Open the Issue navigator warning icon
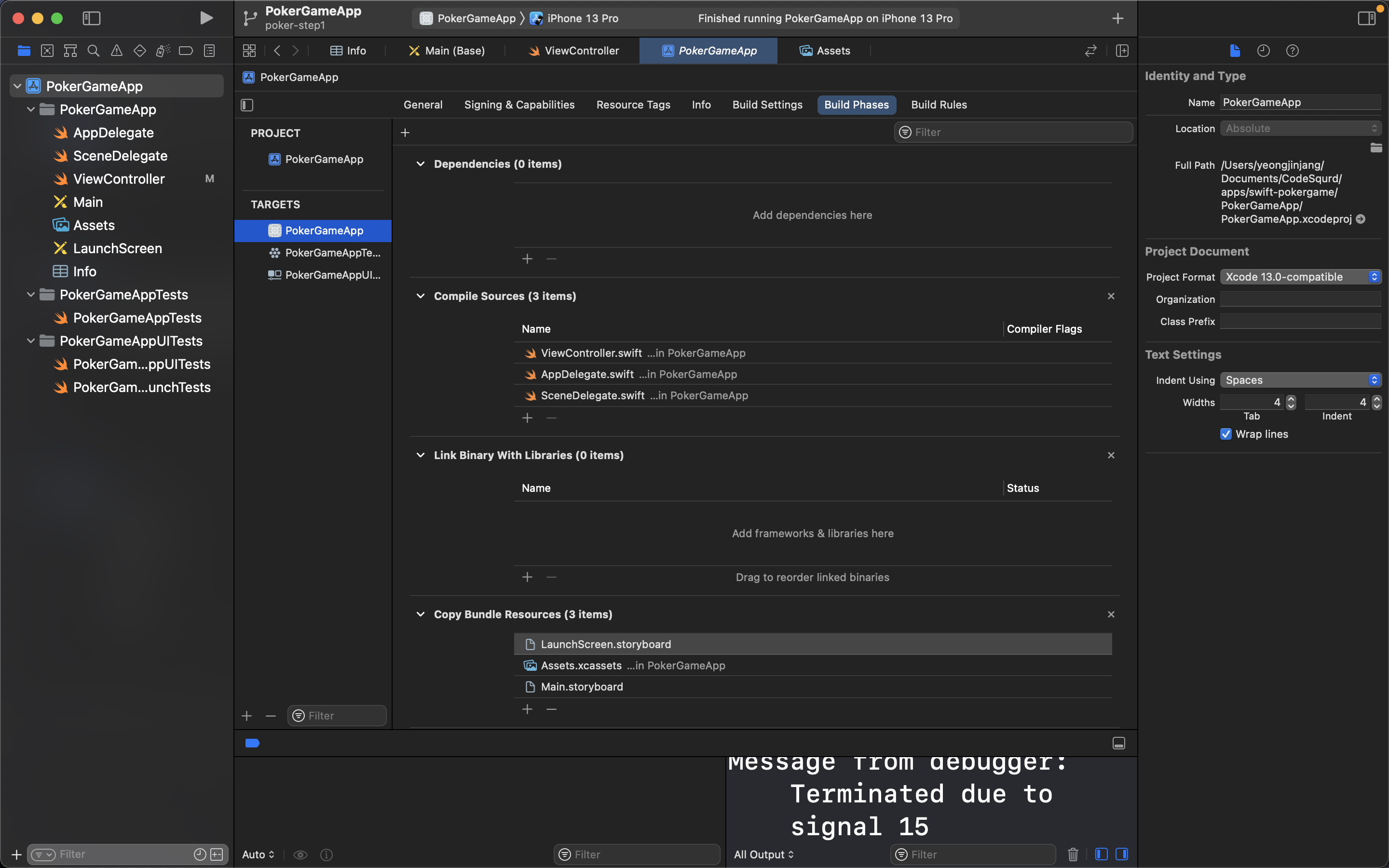 [x=117, y=51]
